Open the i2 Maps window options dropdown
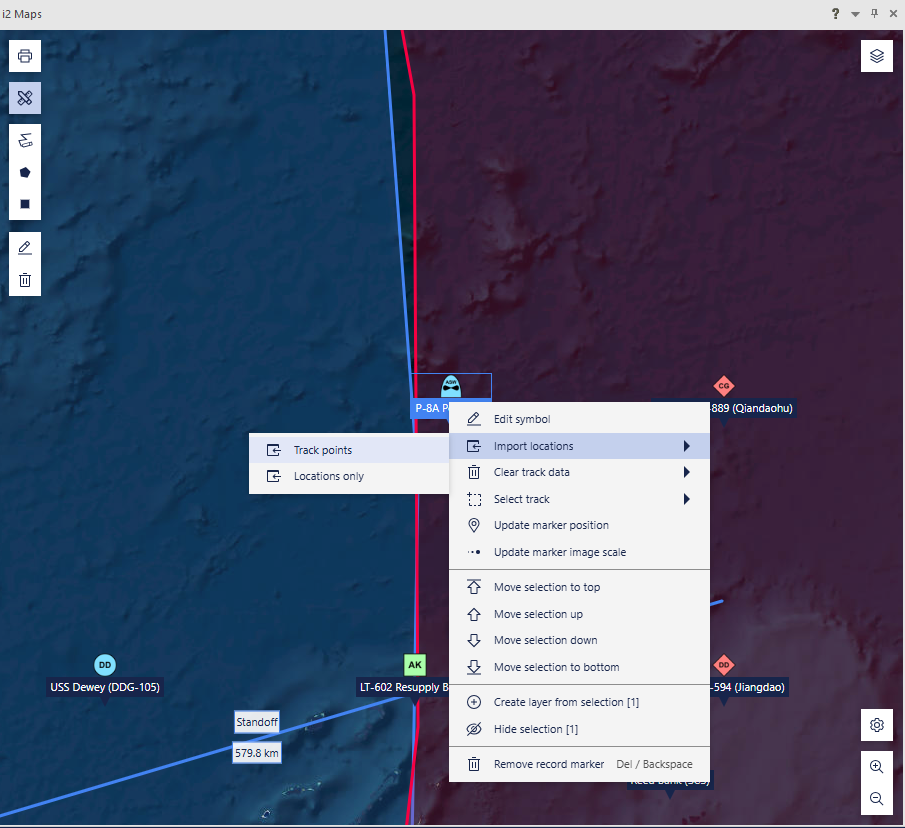The width and height of the screenshot is (905, 828). [x=855, y=14]
